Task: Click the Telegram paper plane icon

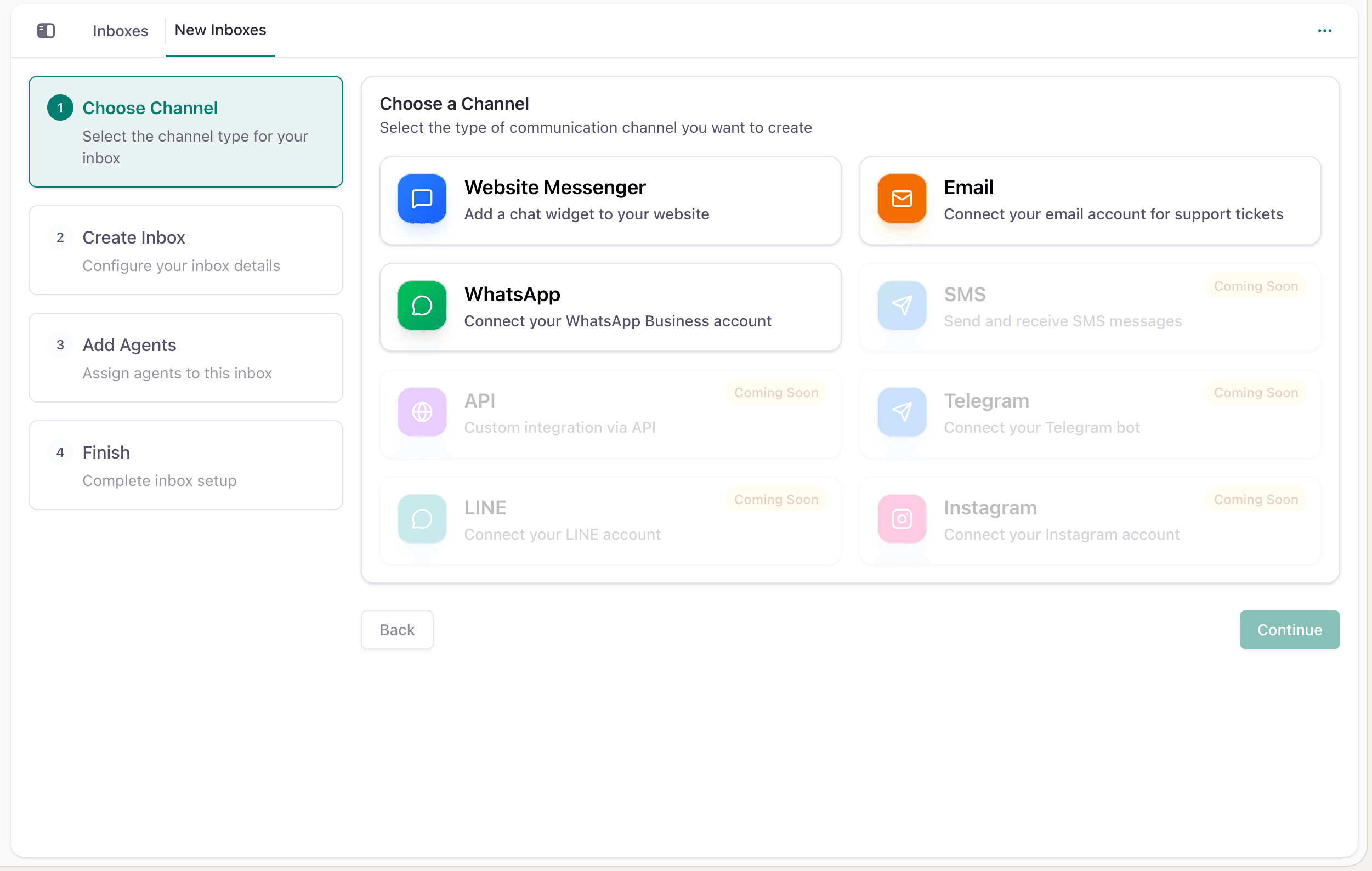Action: [x=902, y=412]
